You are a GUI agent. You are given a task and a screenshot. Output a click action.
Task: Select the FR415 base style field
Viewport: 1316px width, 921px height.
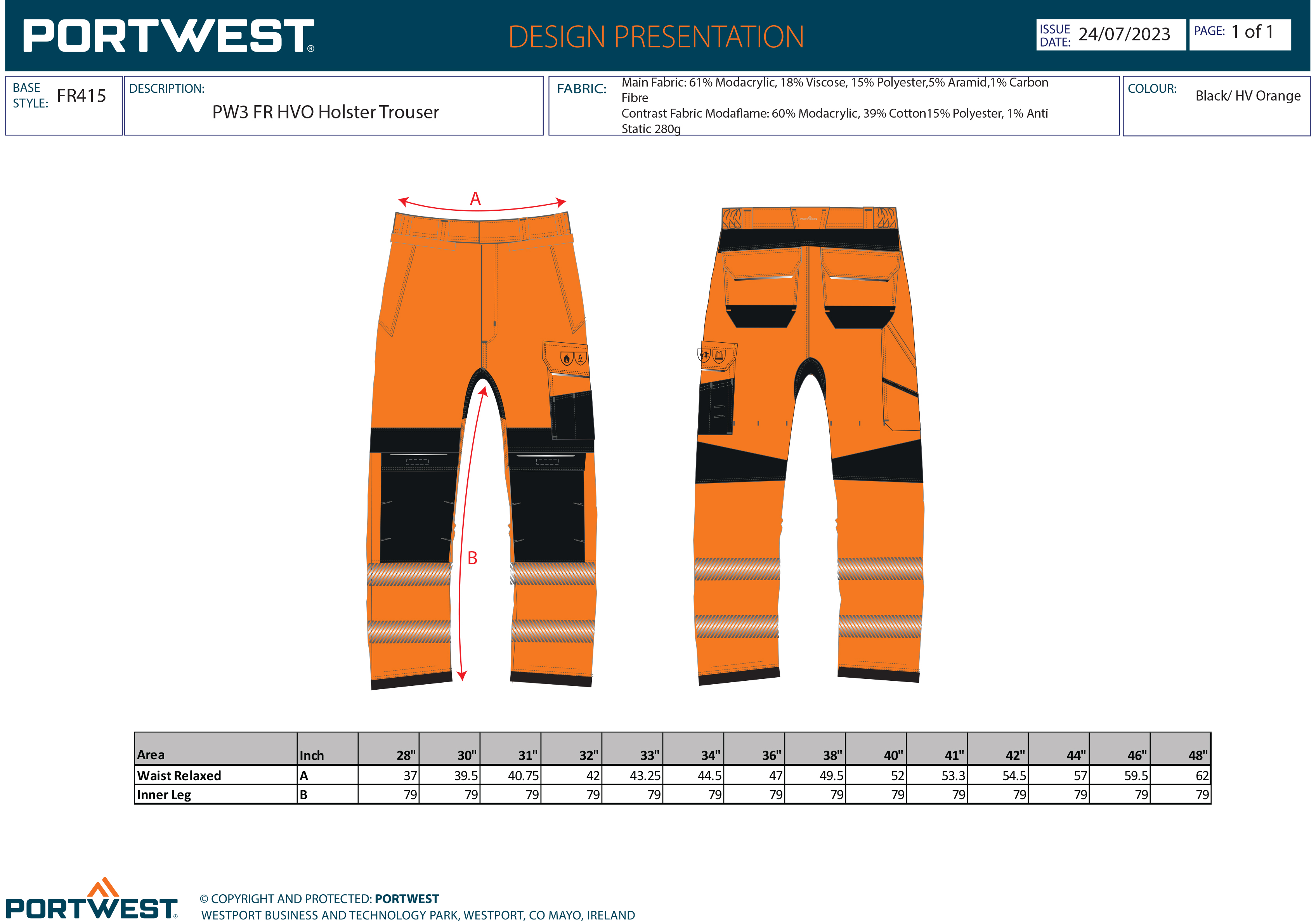pyautogui.click(x=81, y=96)
